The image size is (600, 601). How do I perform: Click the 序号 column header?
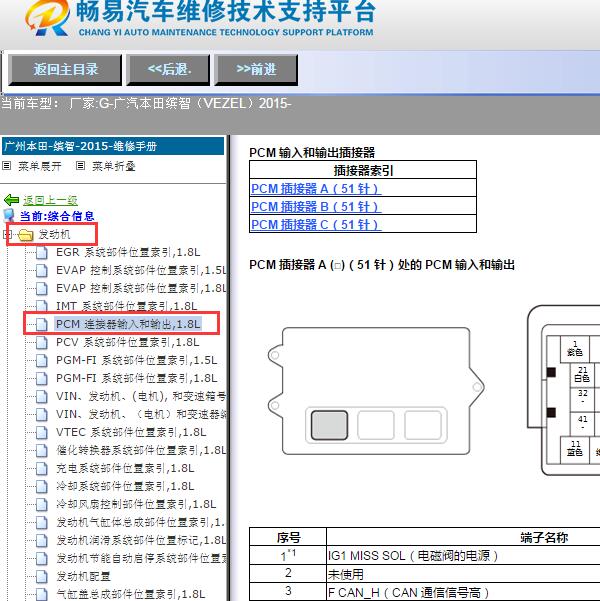click(288, 537)
